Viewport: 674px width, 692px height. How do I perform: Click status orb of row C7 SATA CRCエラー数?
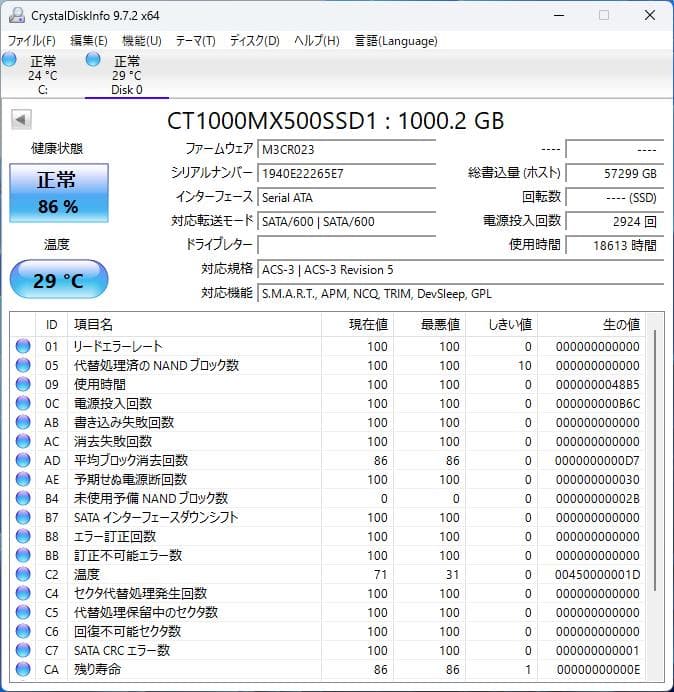coord(23,650)
